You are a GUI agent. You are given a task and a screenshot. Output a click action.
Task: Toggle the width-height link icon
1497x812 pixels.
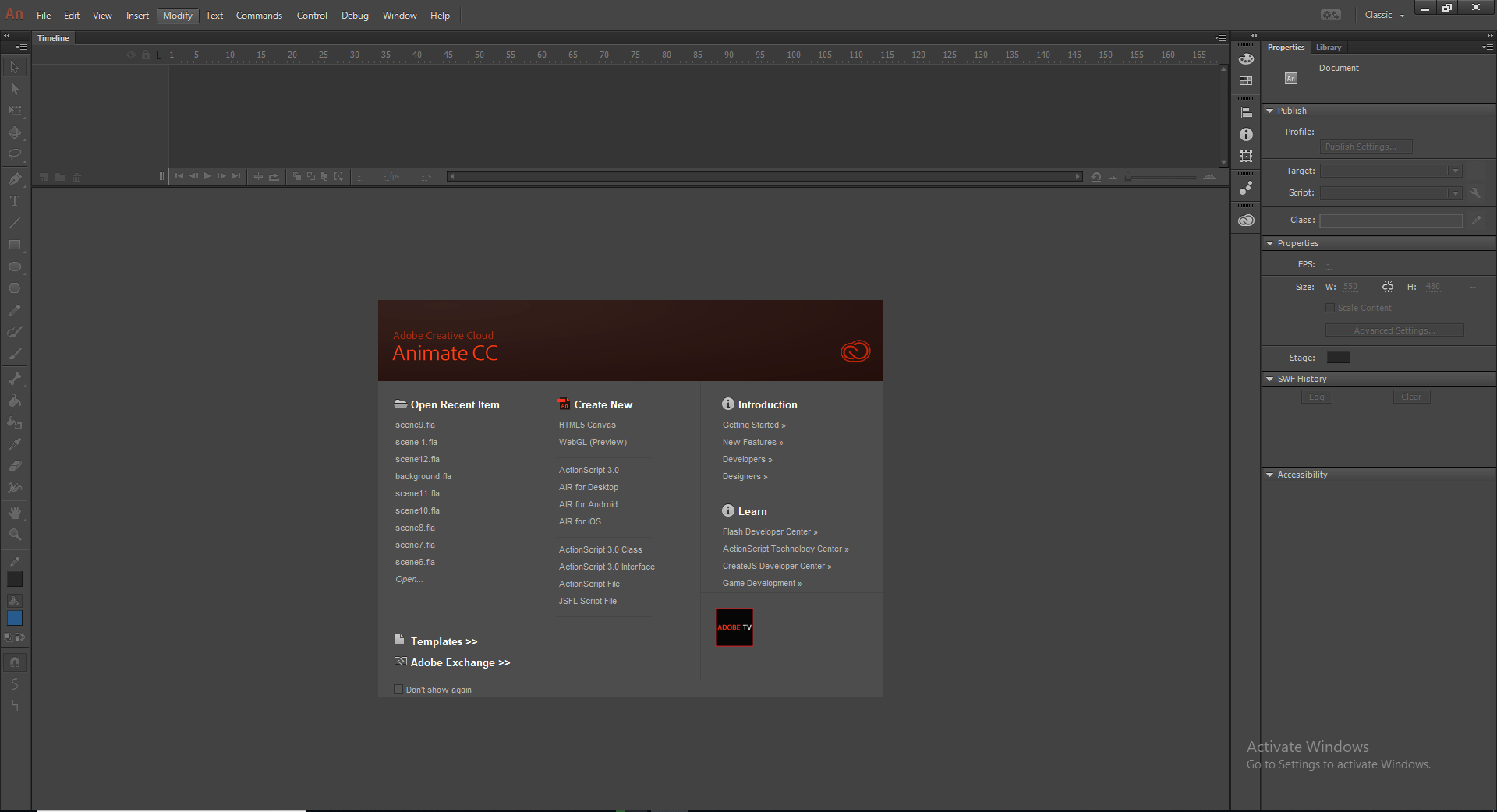[x=1388, y=287]
